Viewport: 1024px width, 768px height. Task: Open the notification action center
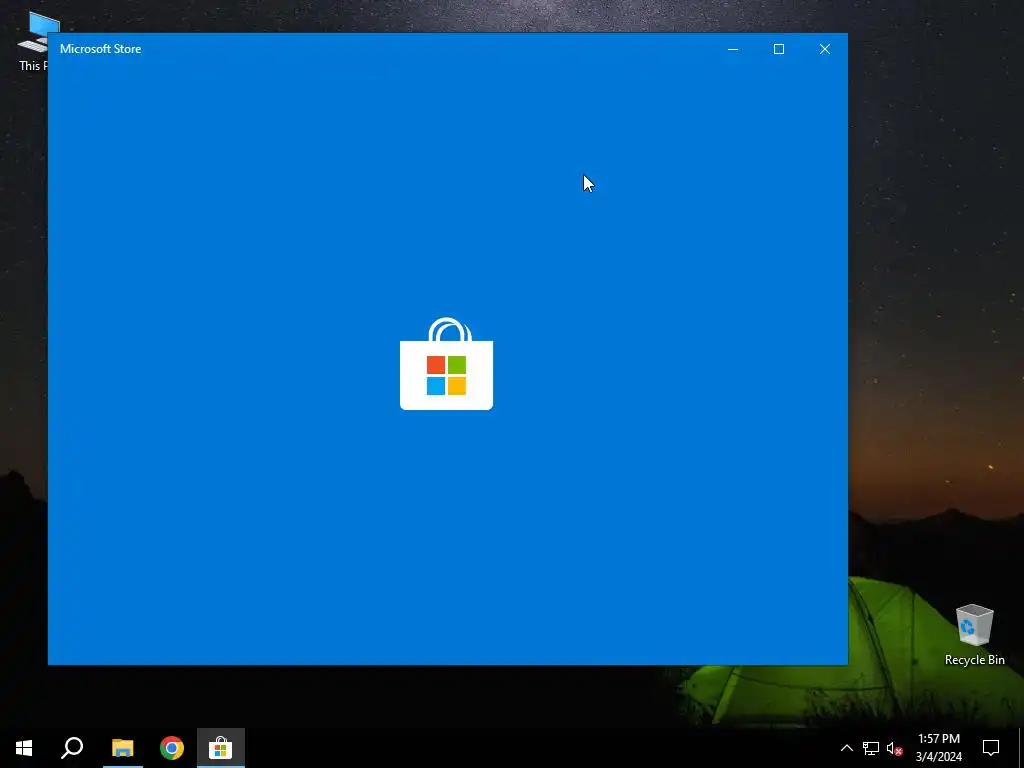[991, 748]
